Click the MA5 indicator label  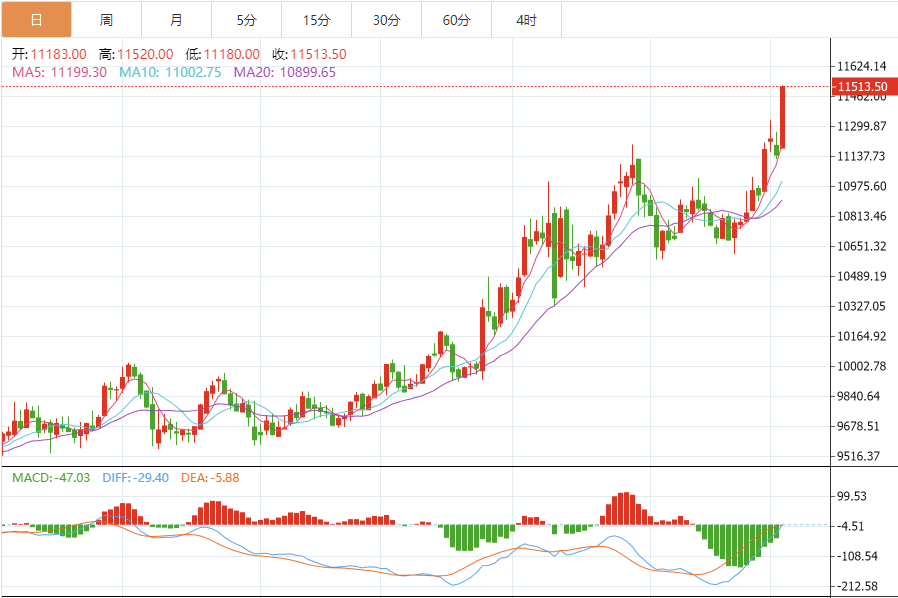tap(59, 72)
